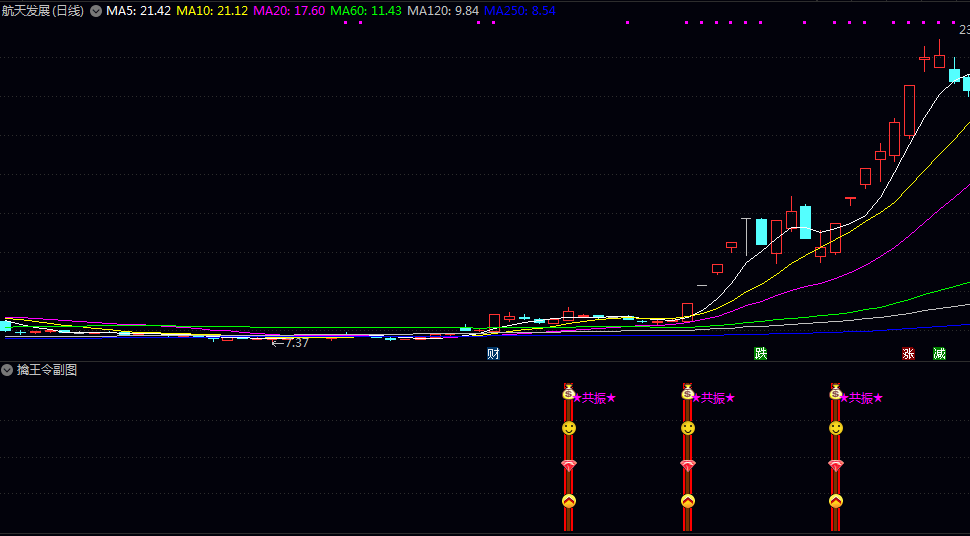Click the blue 财 marker icon
Screen dimensions: 970x536
(x=493, y=354)
